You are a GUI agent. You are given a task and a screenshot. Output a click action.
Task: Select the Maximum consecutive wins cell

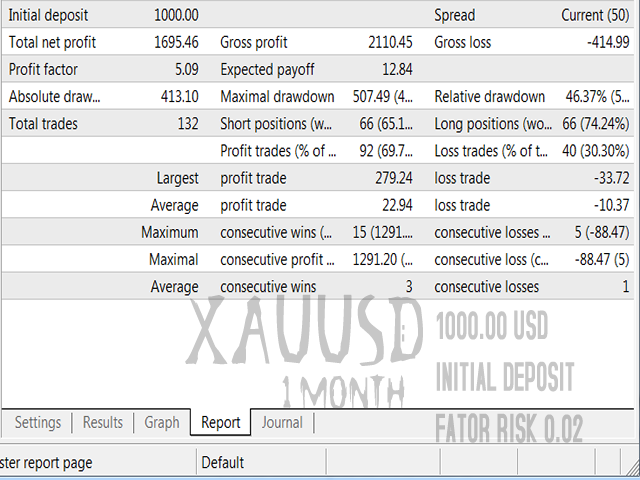pos(275,233)
